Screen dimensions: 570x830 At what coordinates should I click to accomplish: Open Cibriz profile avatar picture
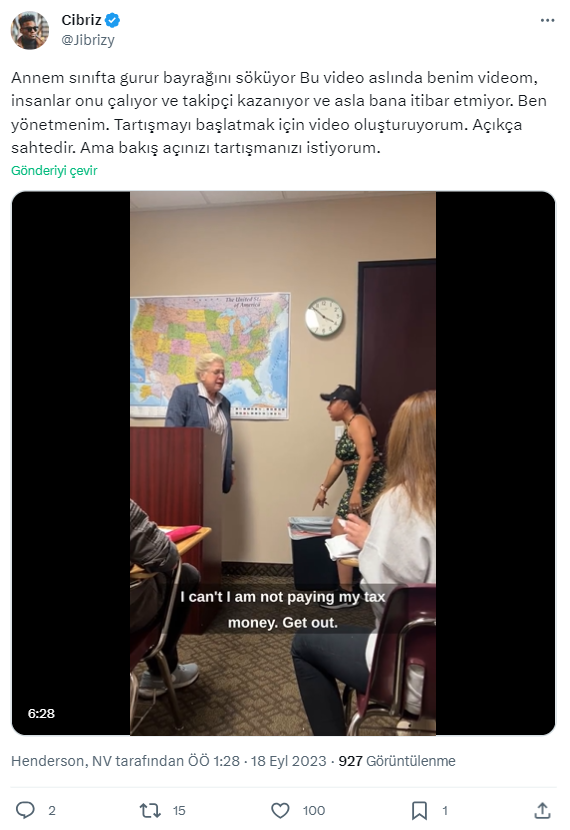coord(30,30)
